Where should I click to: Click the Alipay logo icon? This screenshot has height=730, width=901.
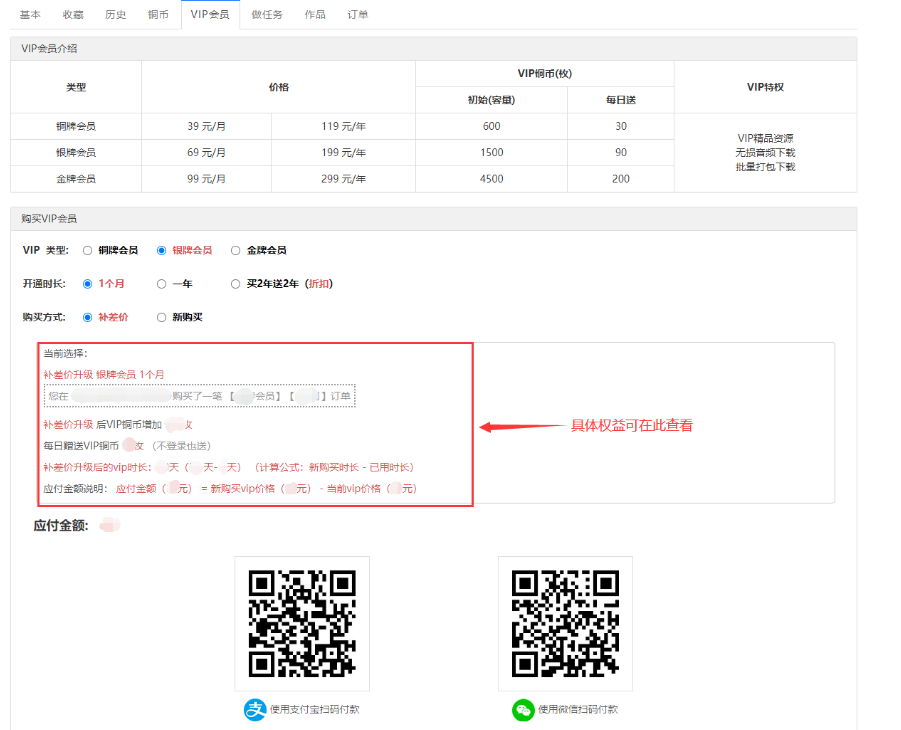255,709
